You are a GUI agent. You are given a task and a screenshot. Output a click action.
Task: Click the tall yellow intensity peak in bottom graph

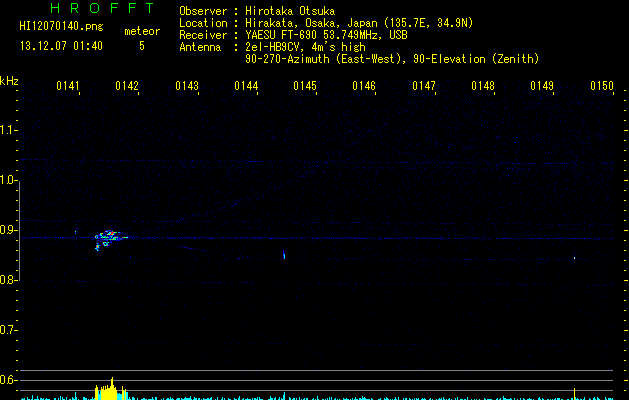(x=110, y=388)
